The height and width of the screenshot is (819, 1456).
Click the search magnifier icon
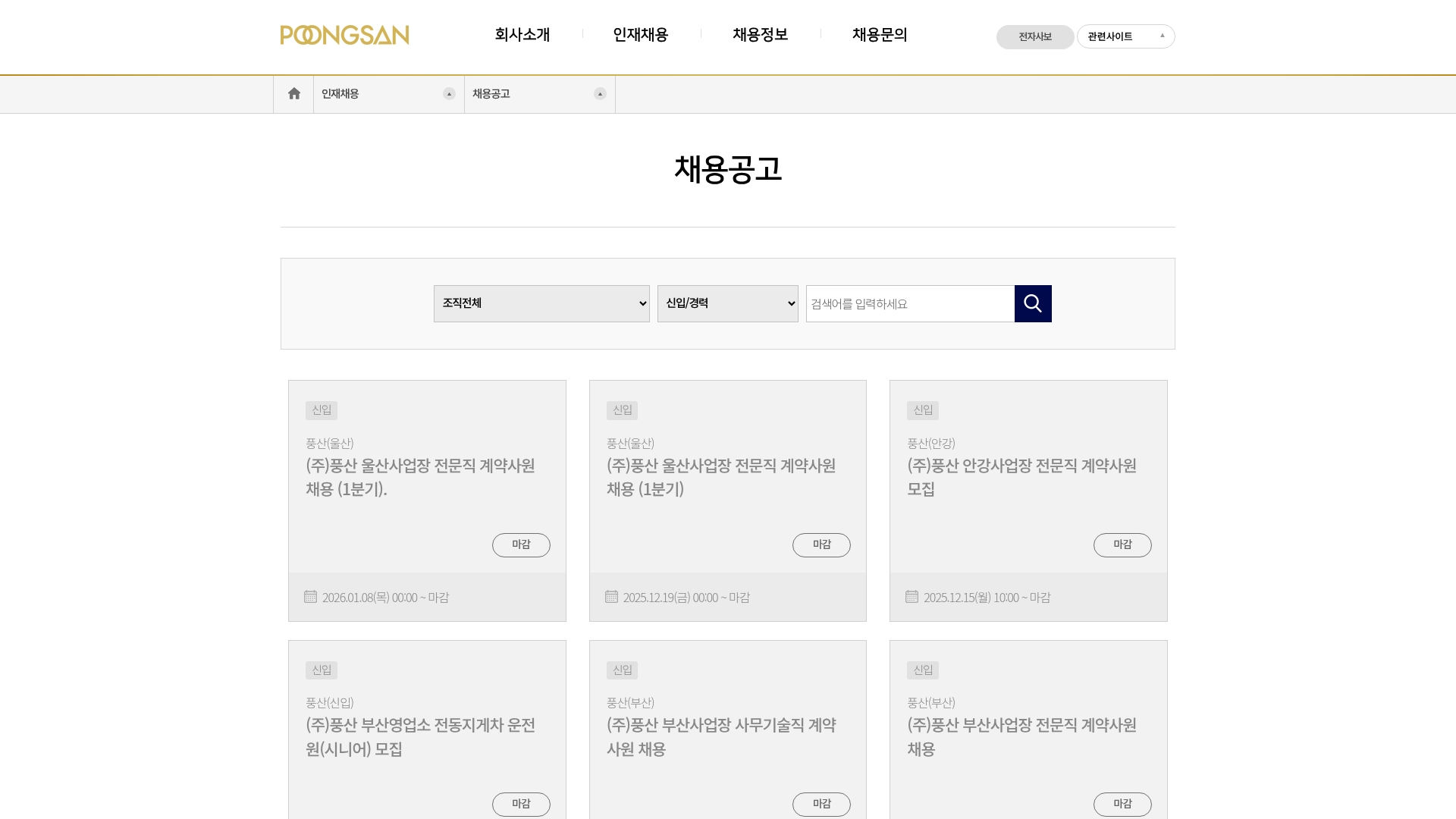1033,303
